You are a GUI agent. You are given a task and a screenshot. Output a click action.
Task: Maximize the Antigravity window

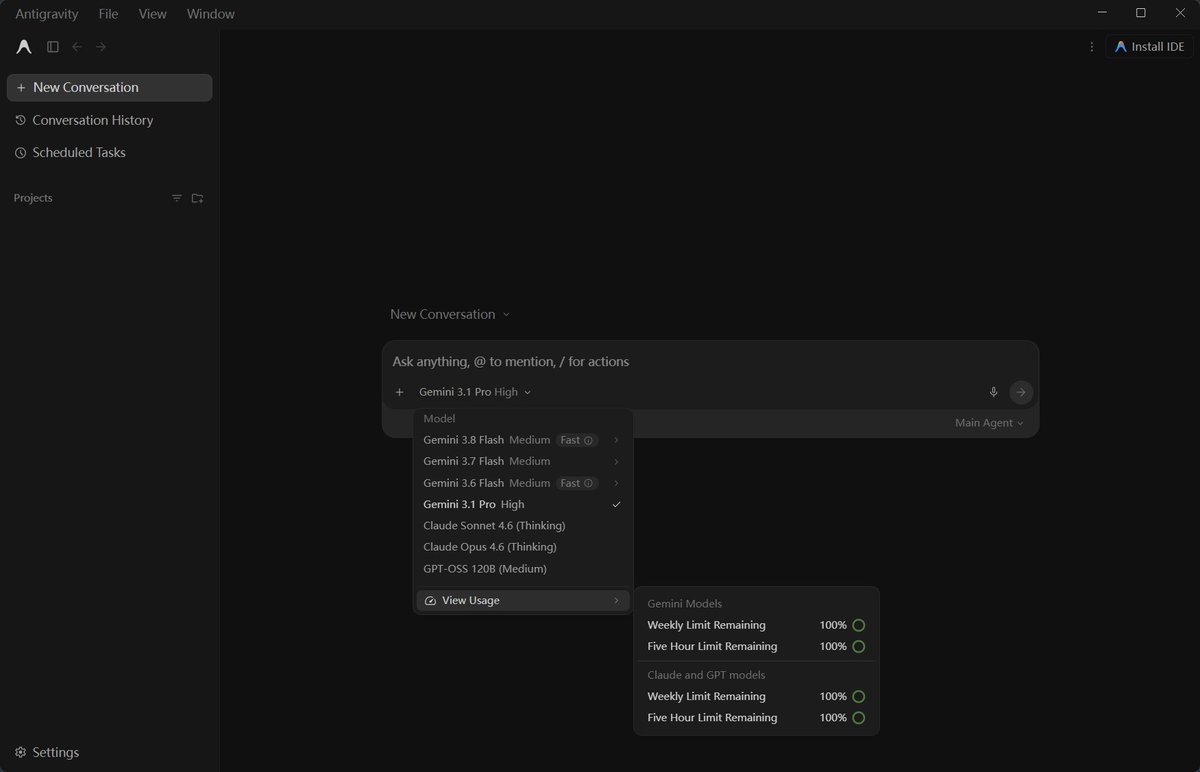tap(1141, 13)
